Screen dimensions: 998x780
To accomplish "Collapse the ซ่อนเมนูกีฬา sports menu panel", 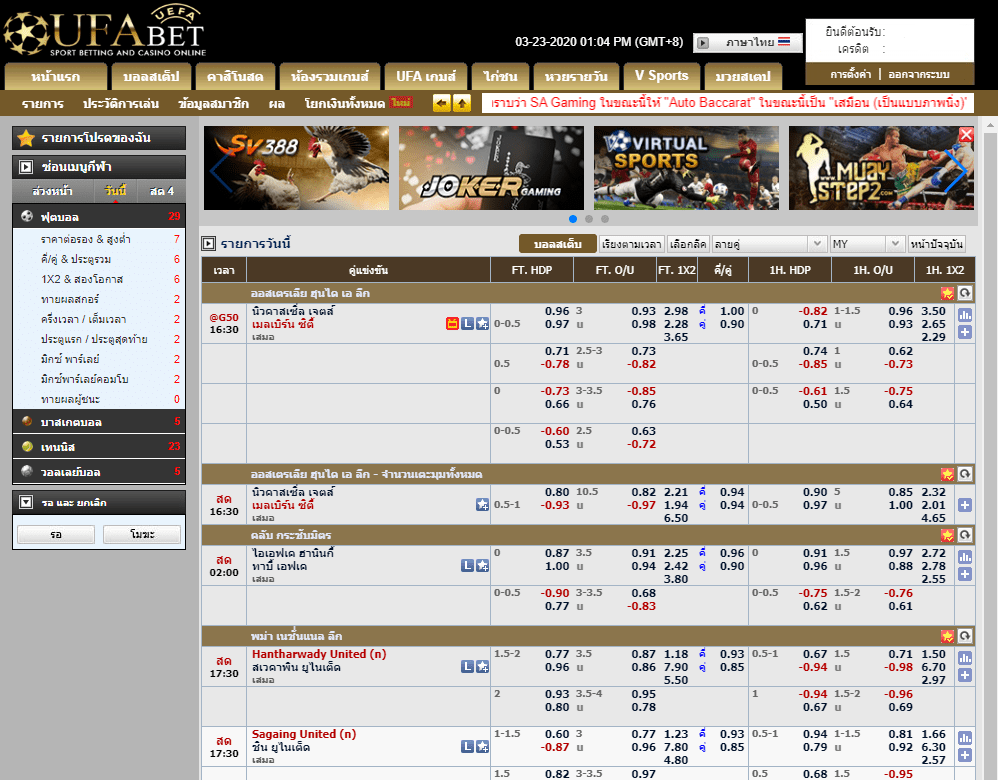I will tap(26, 167).
